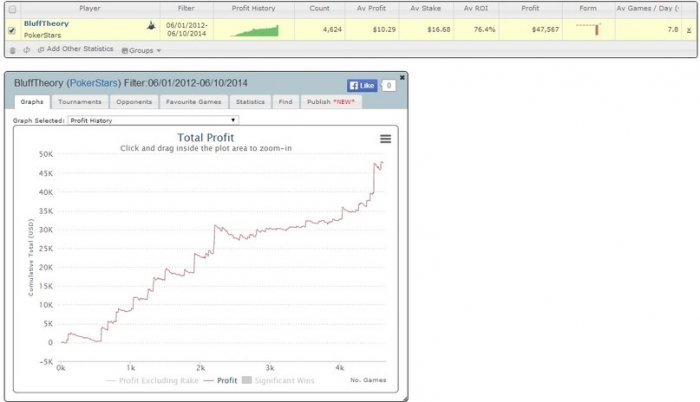Uncheck the BluffTheory row checkbox
The image size is (700, 402).
[12, 30]
